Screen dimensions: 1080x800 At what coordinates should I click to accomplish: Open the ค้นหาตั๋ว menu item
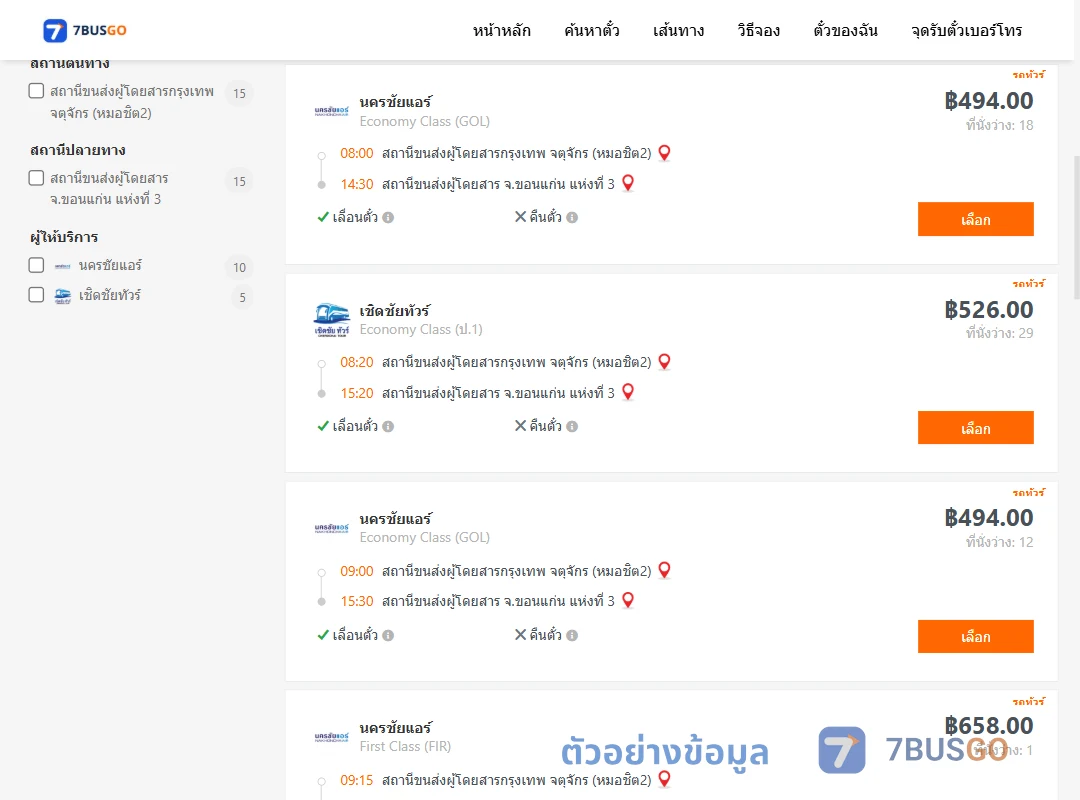point(592,31)
